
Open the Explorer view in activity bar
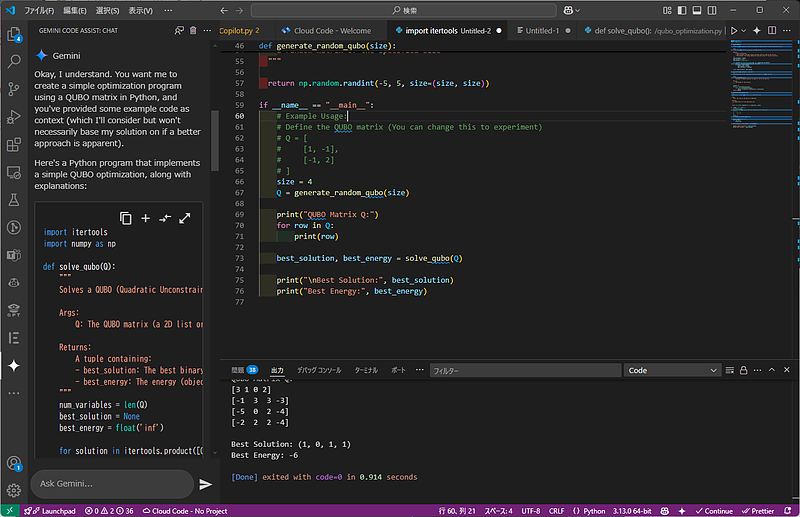coord(14,35)
